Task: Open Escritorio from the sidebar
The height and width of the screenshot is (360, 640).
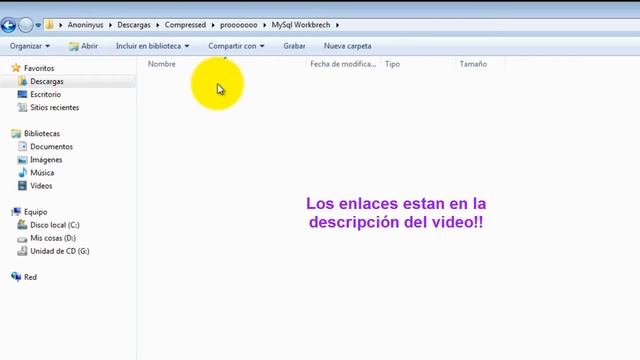Action: click(x=45, y=94)
